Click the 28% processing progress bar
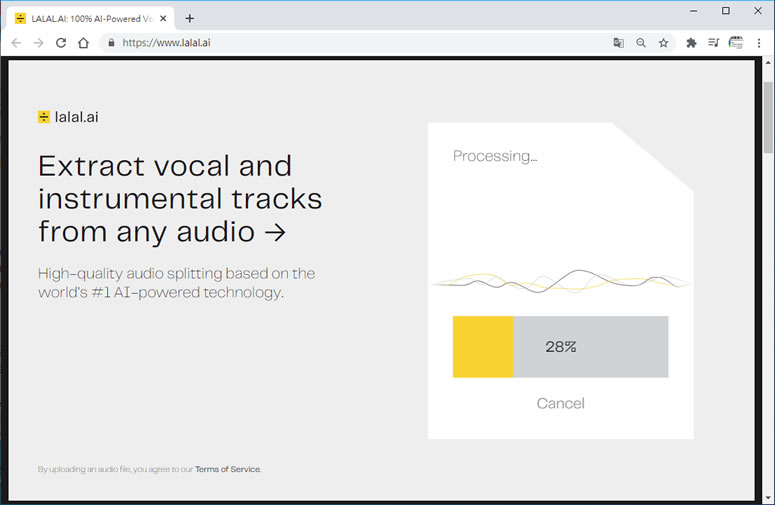This screenshot has width=775, height=505. pos(560,347)
